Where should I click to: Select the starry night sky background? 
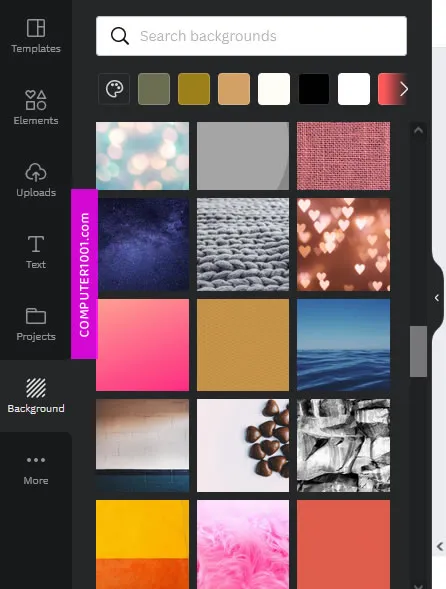pos(143,245)
